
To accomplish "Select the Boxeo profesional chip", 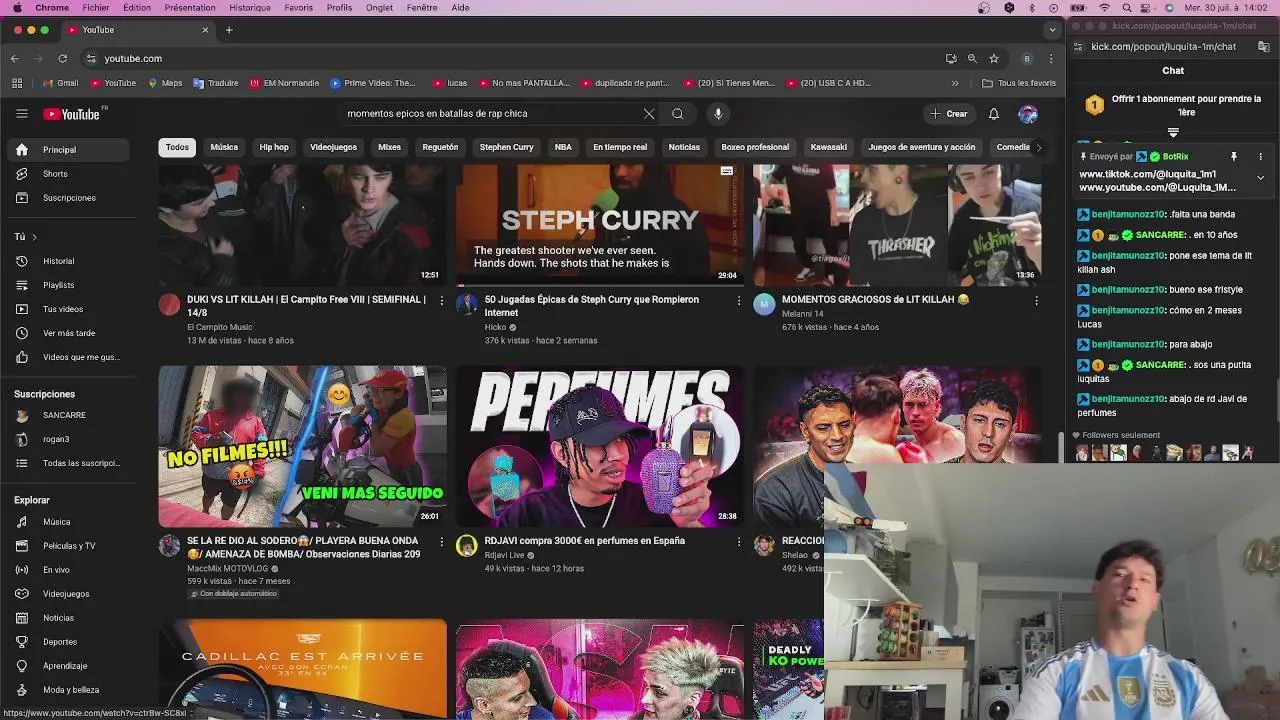I will [755, 147].
